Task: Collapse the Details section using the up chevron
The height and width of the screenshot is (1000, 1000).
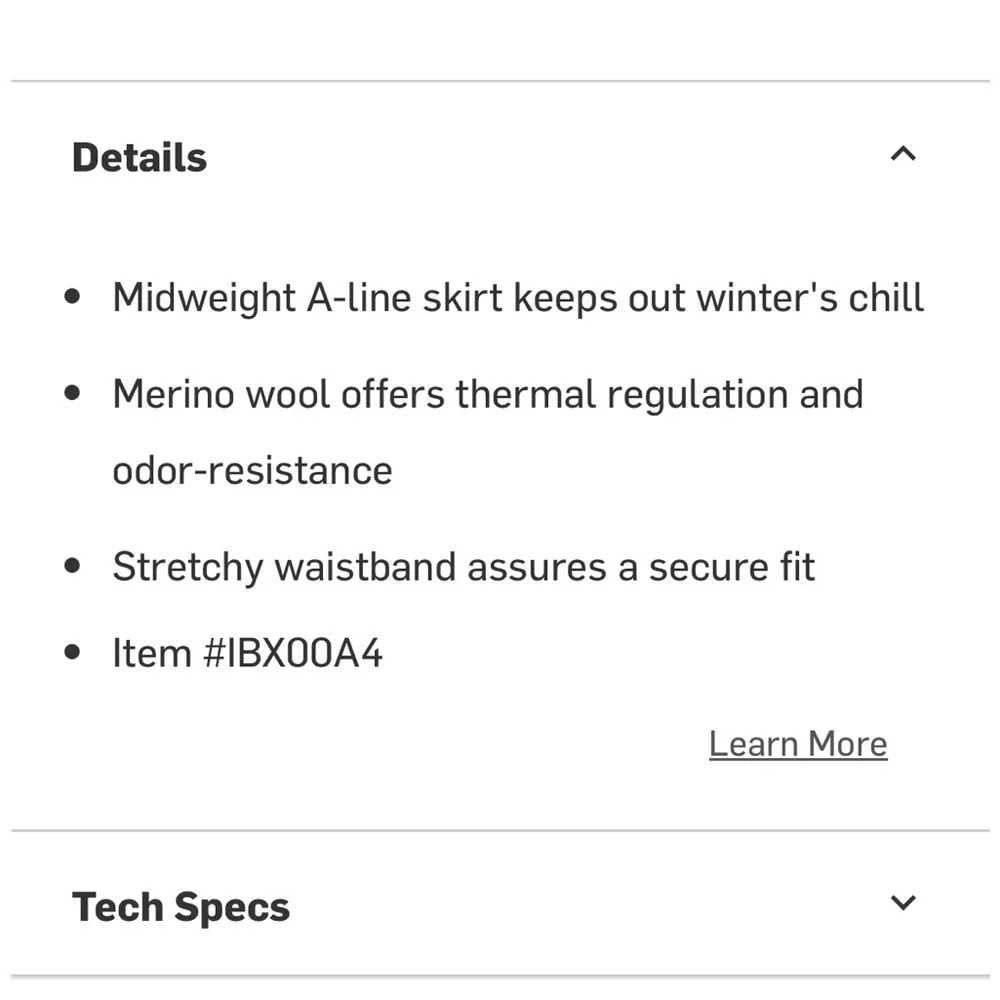Action: tap(903, 154)
